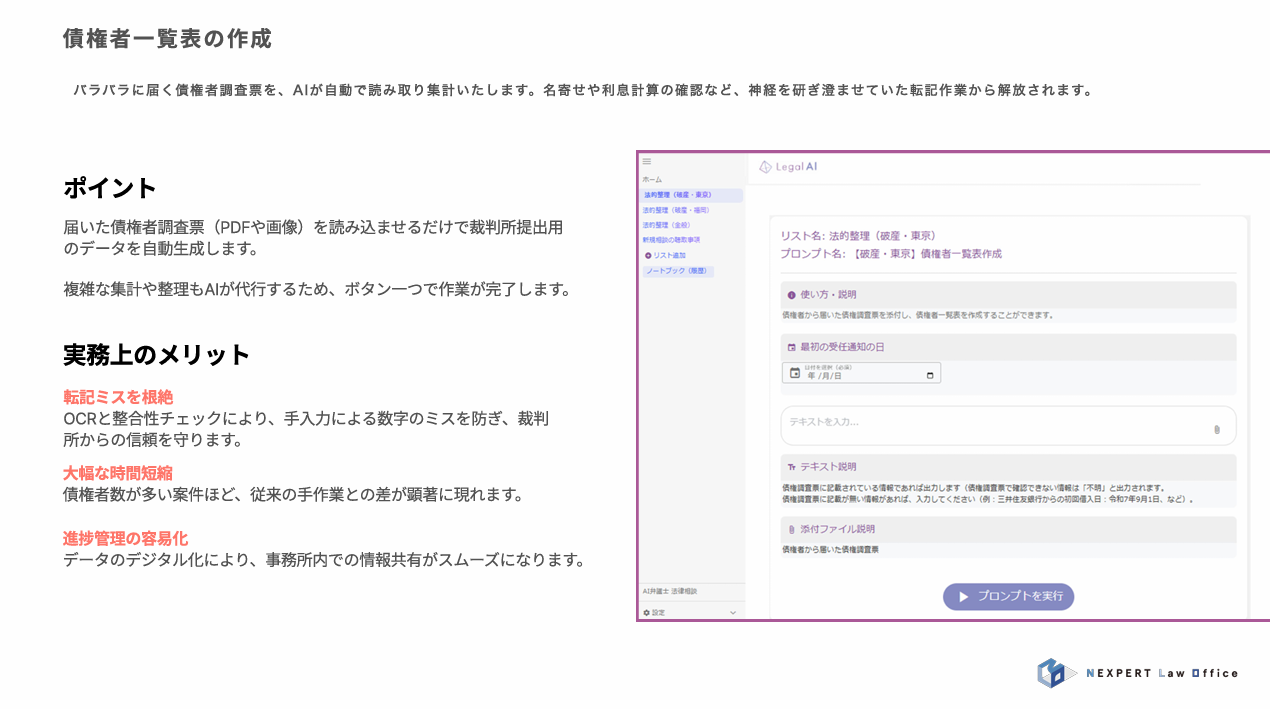Click the プロンプトを実行 button
The width and height of the screenshot is (1270, 709).
[1008, 597]
